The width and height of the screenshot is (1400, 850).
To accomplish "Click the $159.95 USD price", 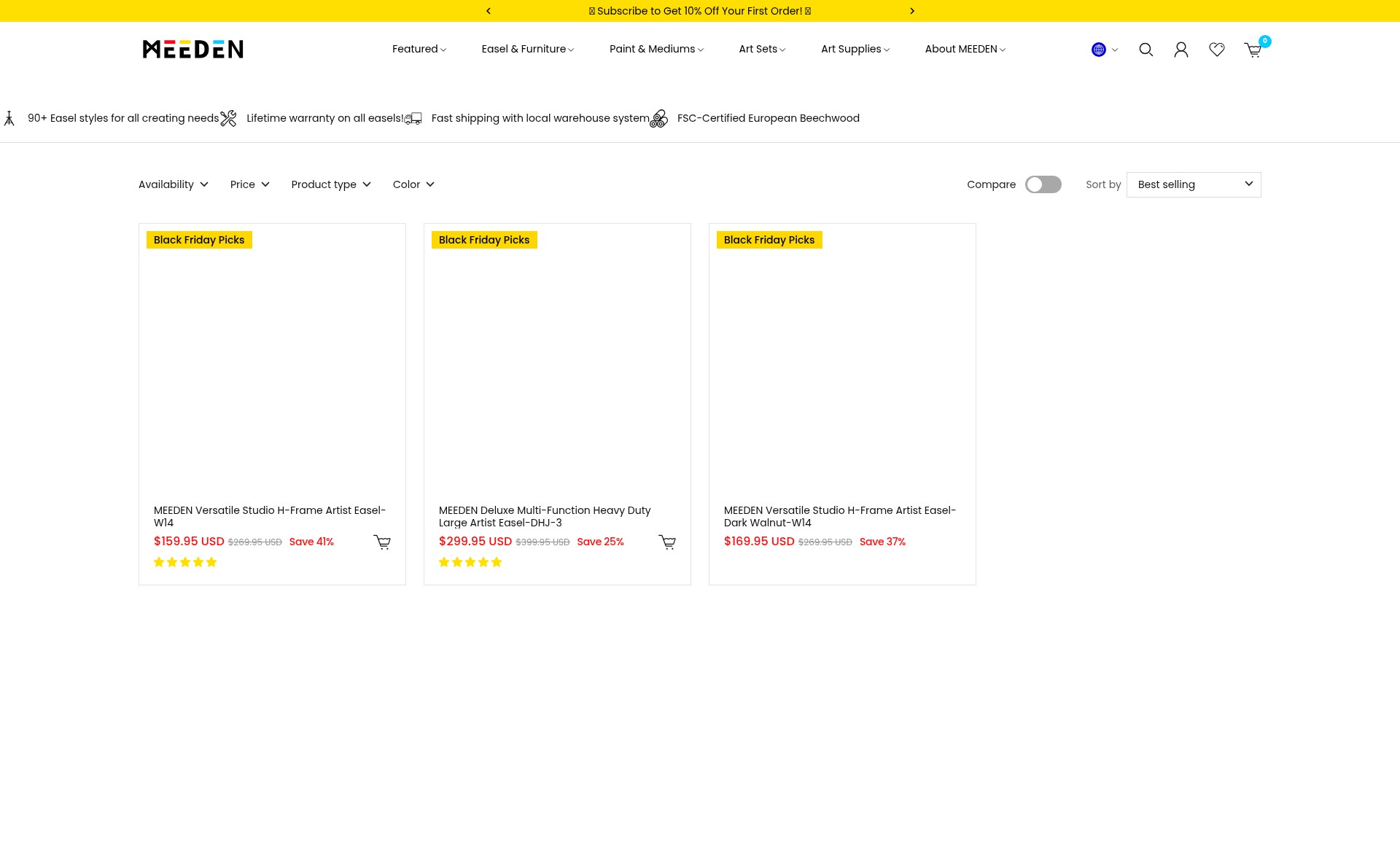I will tap(189, 542).
